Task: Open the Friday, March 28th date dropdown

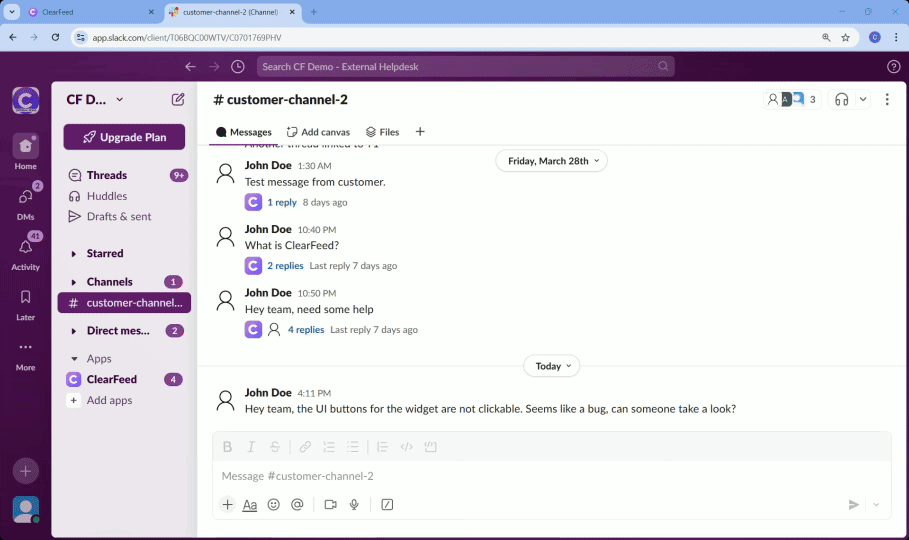Action: point(551,161)
